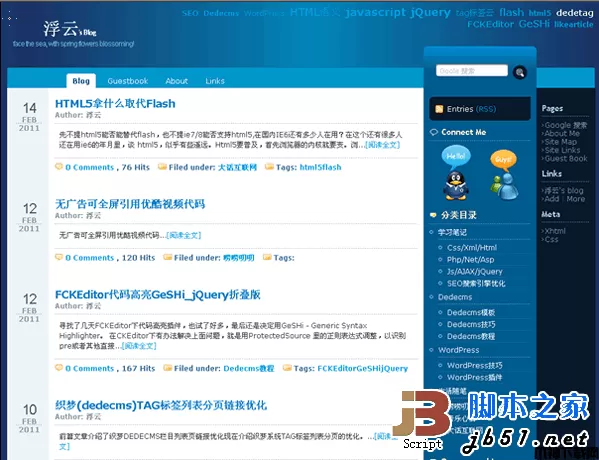The image size is (599, 460).
Task: Open the Blog tab
Action: [81, 81]
